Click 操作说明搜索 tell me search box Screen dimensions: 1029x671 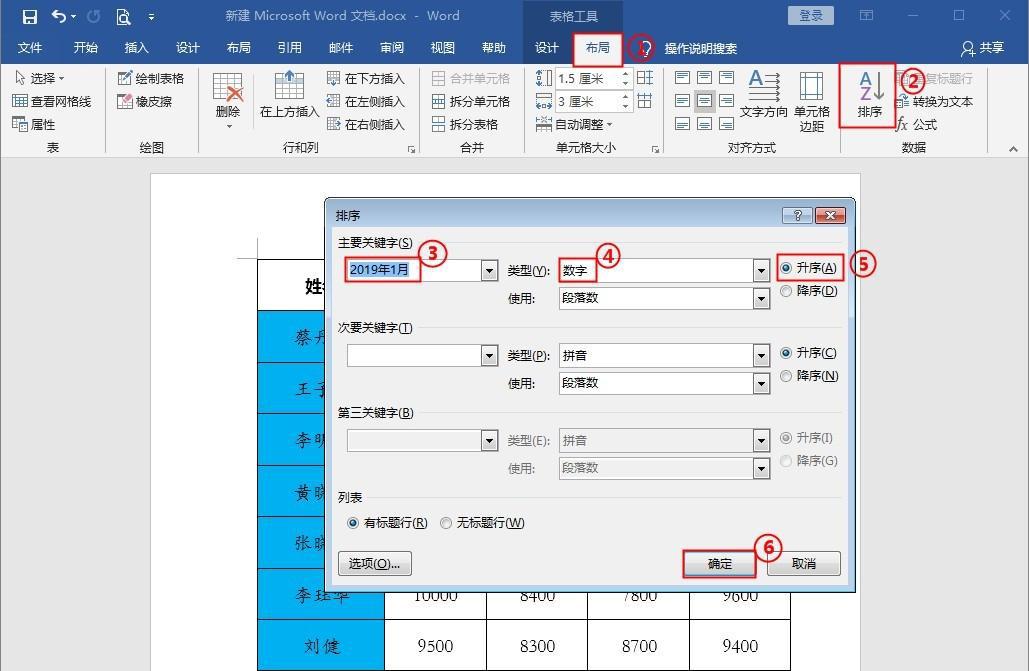(x=700, y=49)
